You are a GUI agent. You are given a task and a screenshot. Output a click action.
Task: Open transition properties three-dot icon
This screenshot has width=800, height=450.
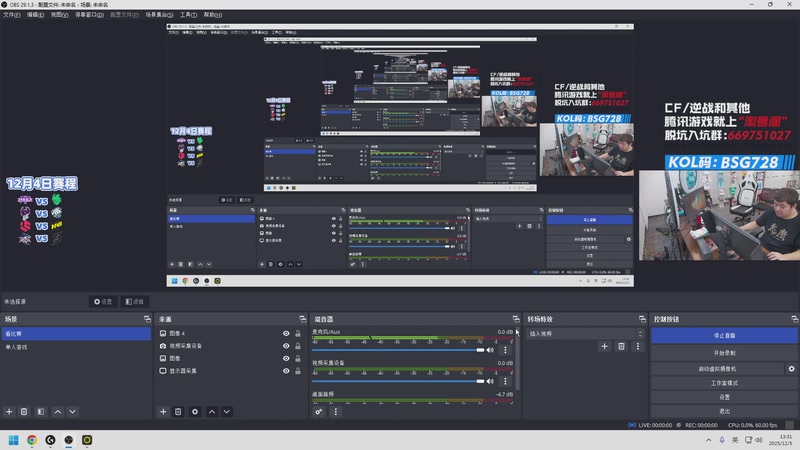[637, 346]
